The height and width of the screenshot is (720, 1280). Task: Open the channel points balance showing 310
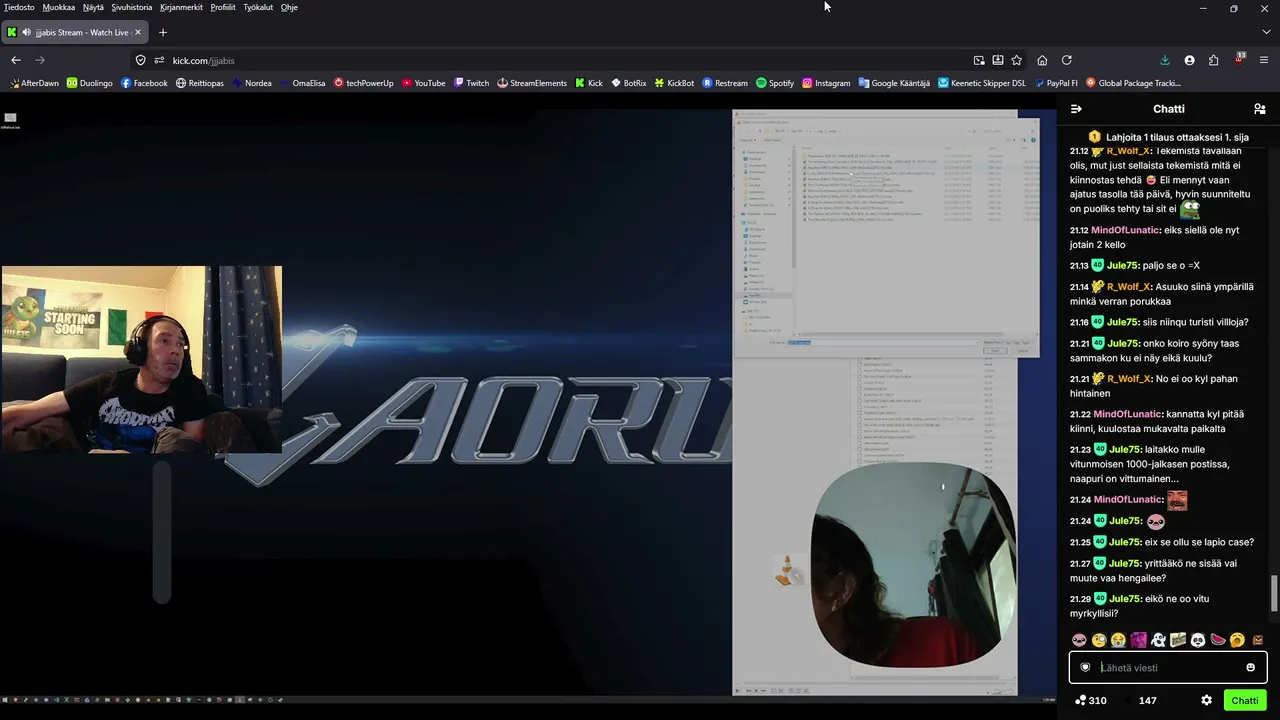click(x=1090, y=700)
